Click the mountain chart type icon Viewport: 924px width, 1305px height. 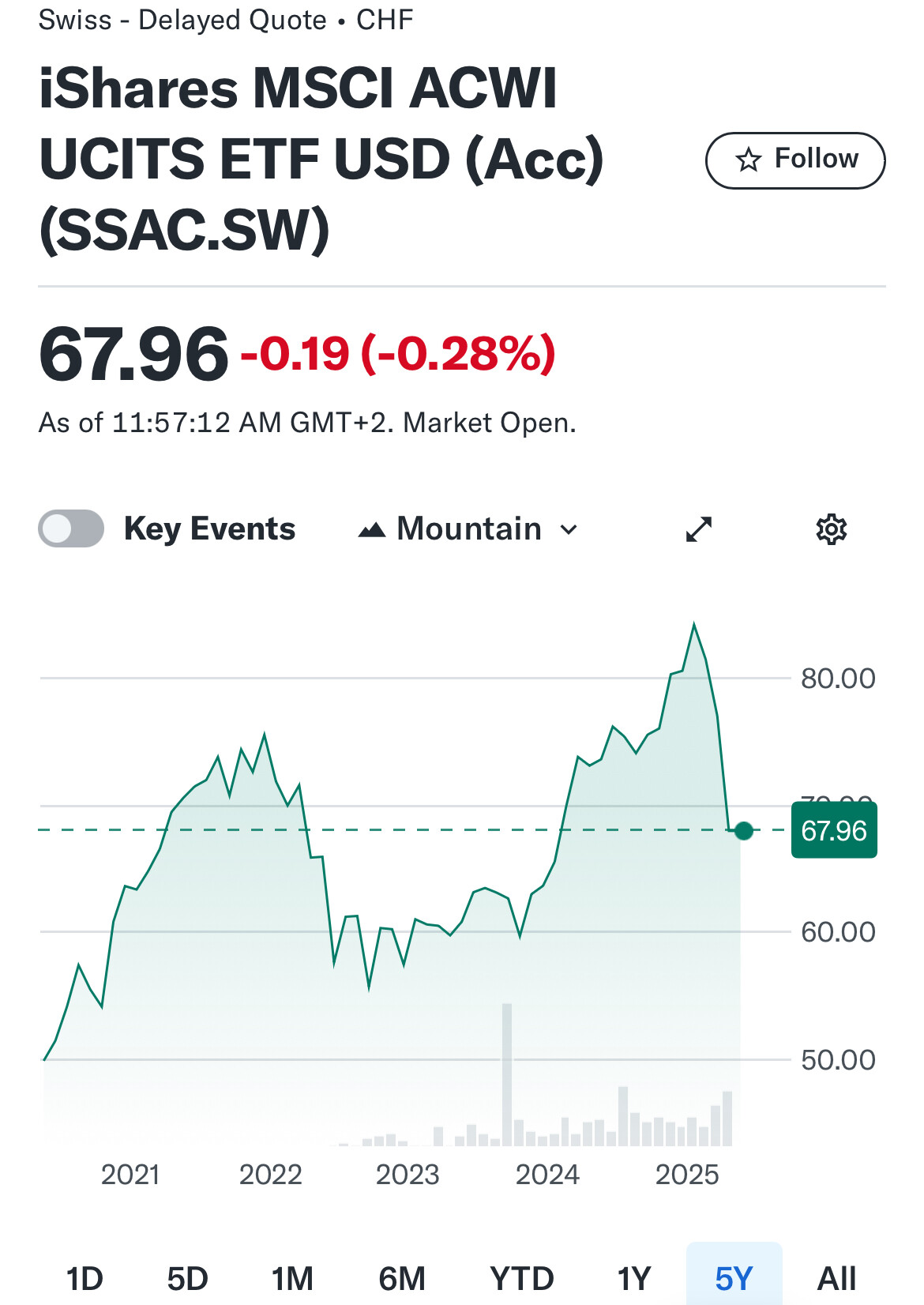coord(372,530)
